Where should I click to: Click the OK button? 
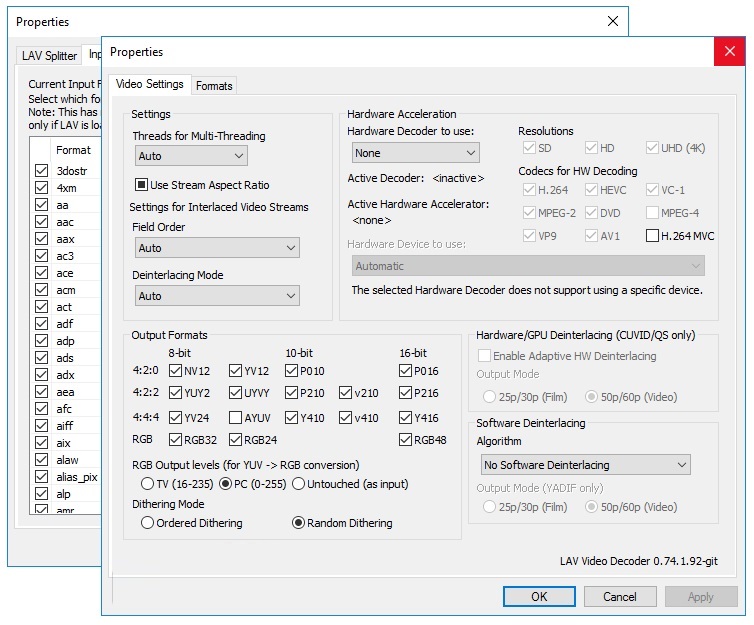tap(539, 597)
